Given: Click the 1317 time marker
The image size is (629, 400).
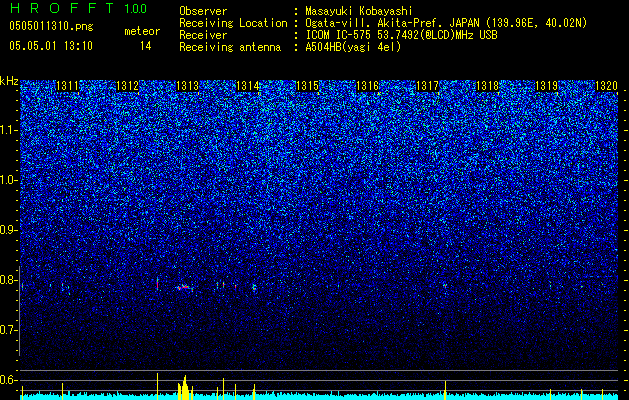Looking at the screenshot, I should [x=427, y=86].
